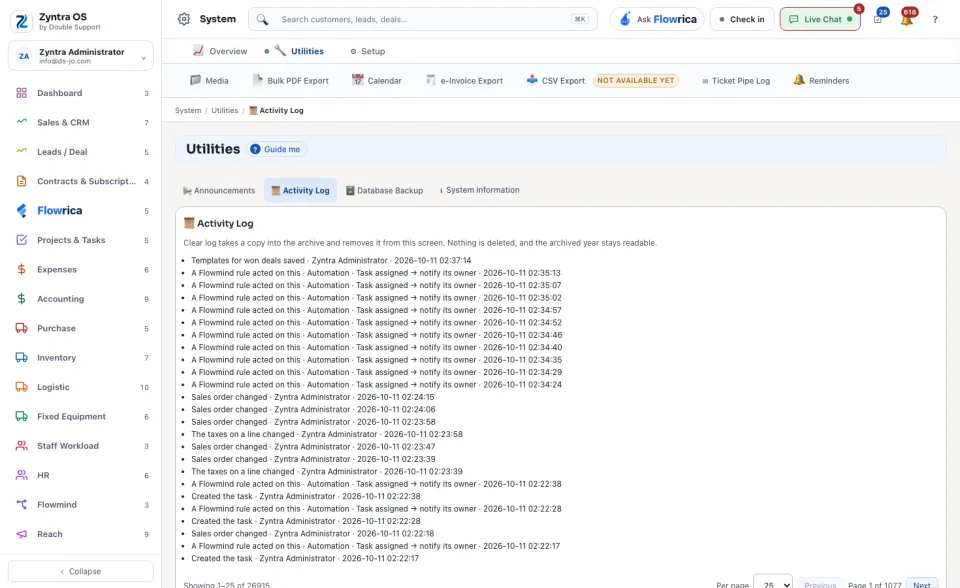
Task: Open tasks checklist icon with 25 badge
Action: [x=879, y=18]
